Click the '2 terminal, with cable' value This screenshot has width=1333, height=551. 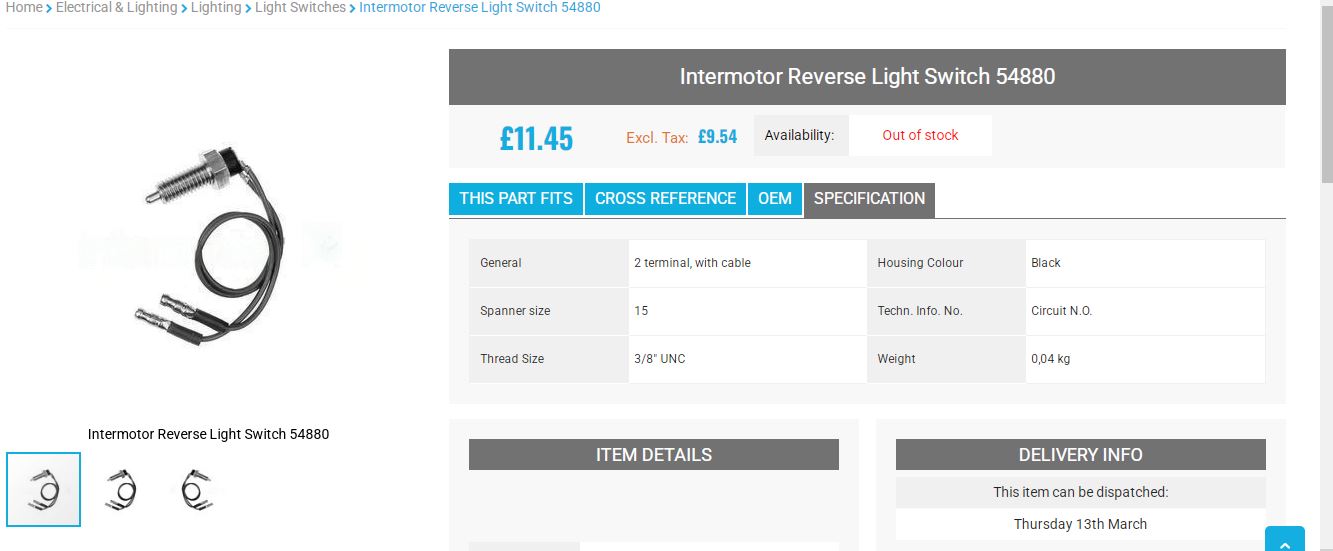click(x=692, y=263)
